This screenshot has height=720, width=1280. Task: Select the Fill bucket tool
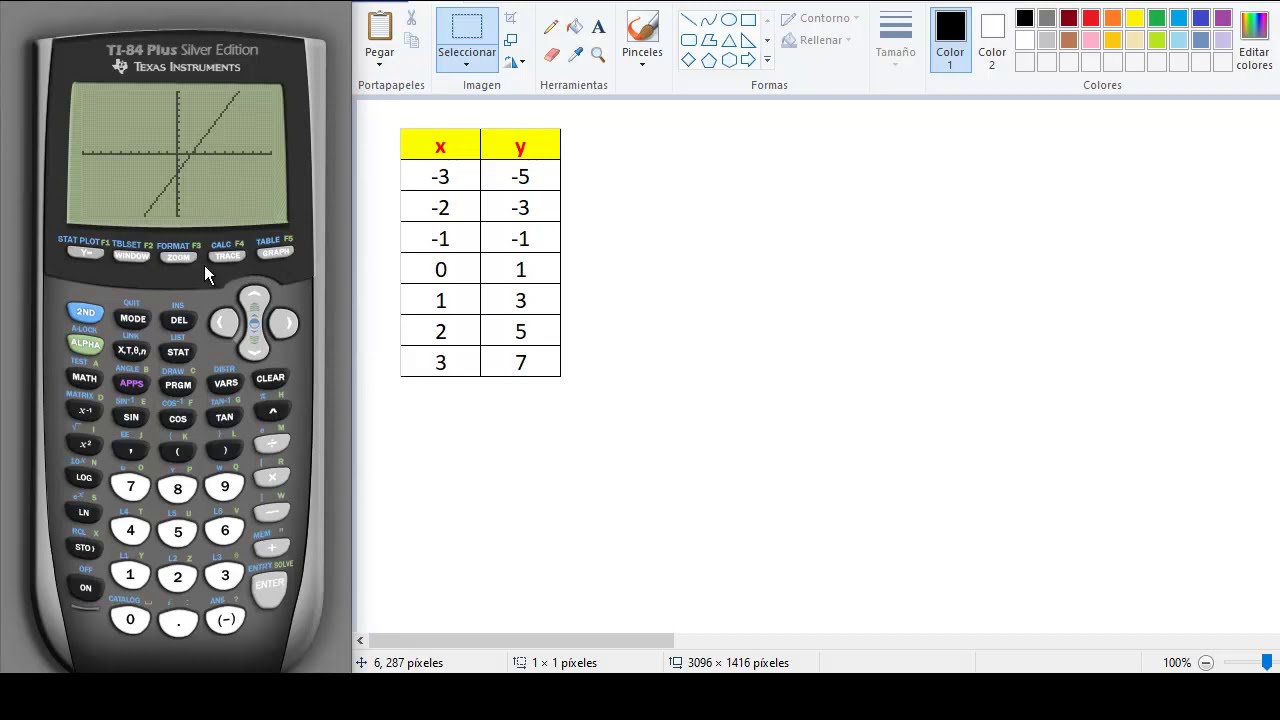click(574, 27)
